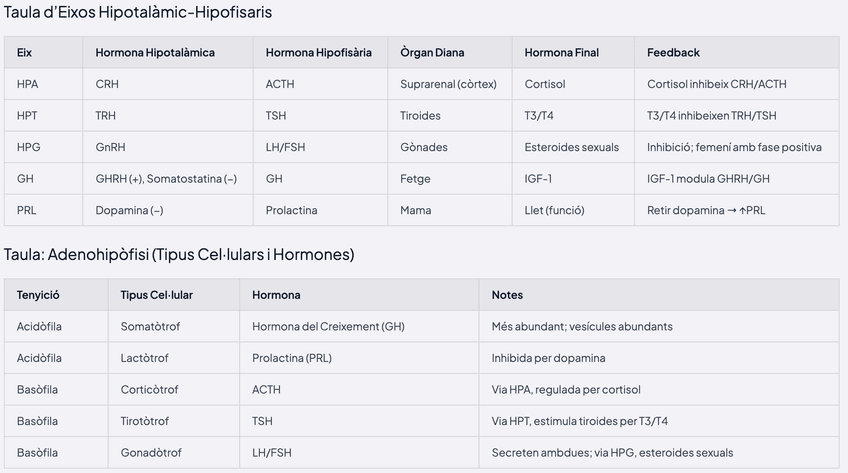Screen dimensions: 848x473
Task: Click the 'GnRH' cell in HPG row
Action: pyautogui.click(x=110, y=148)
